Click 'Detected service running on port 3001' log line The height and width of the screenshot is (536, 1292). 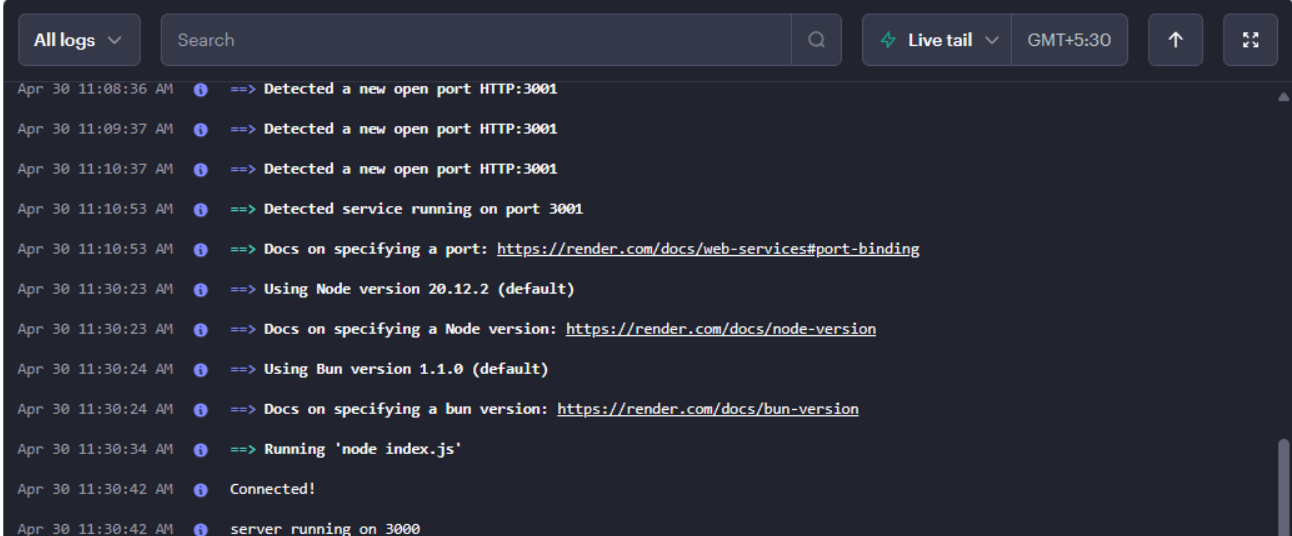[423, 209]
